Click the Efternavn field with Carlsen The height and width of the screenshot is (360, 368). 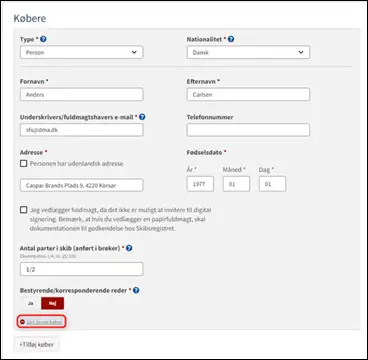[x=248, y=95]
